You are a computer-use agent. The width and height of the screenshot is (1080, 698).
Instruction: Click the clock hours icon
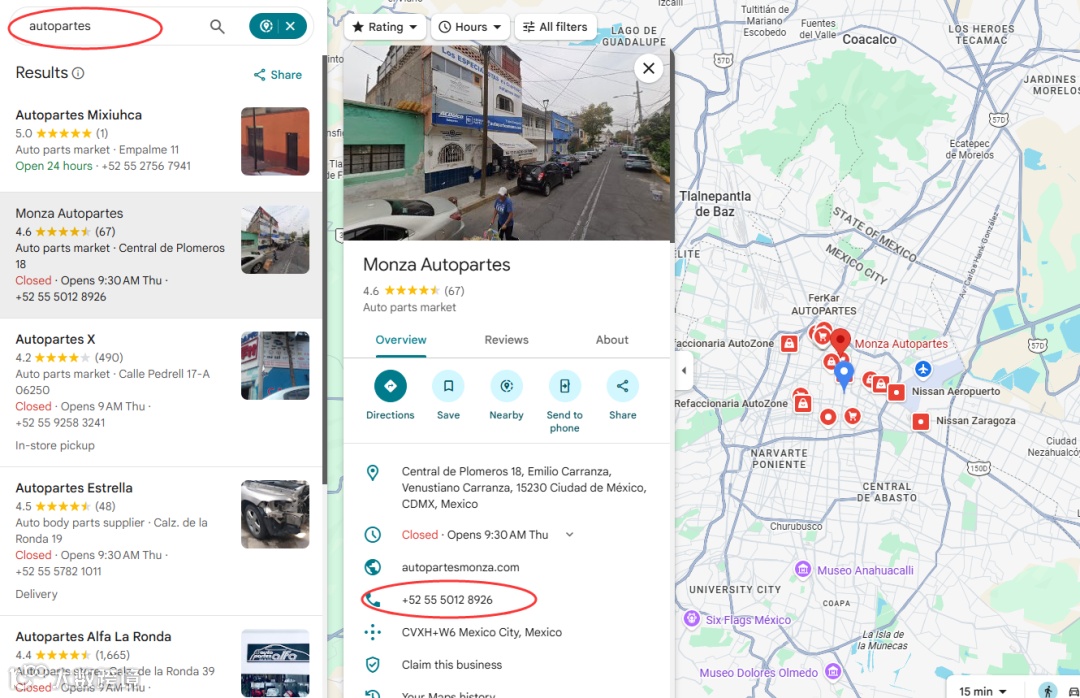[373, 535]
